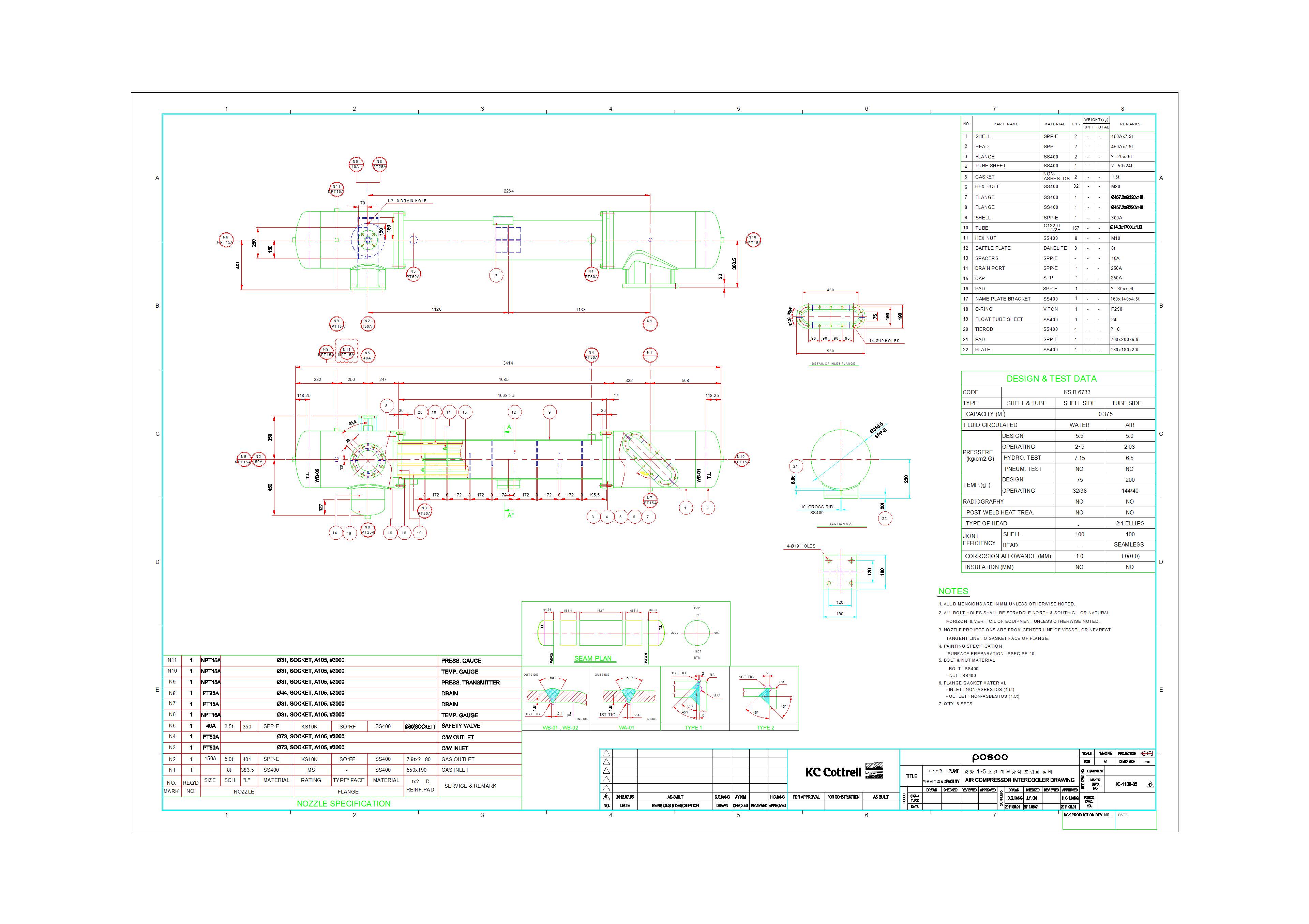Click the SECTION A-A caption
Image resolution: width=1309 pixels, height=924 pixels.
click(841, 524)
